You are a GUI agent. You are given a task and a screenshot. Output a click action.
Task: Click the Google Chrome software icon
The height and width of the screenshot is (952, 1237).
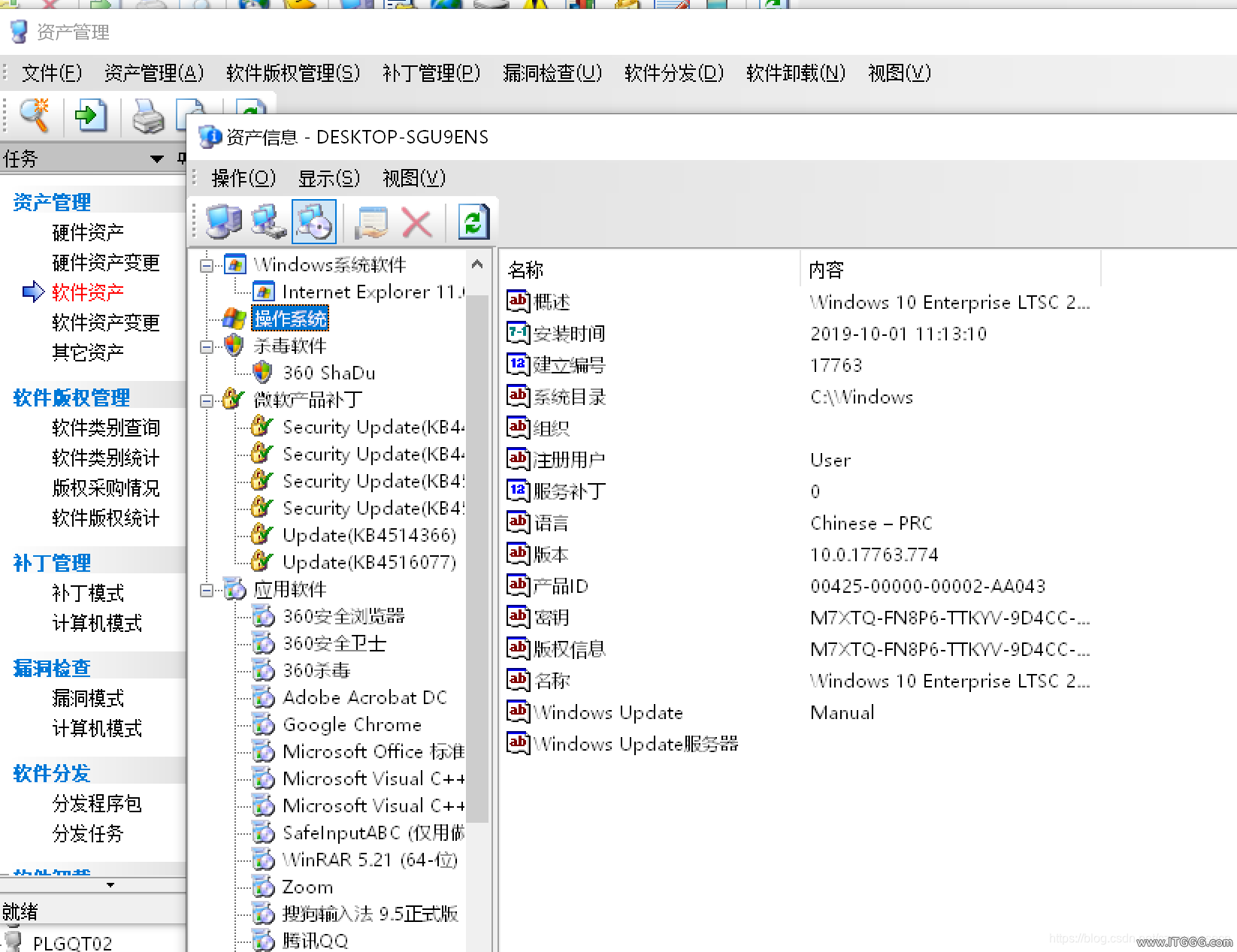point(263,724)
